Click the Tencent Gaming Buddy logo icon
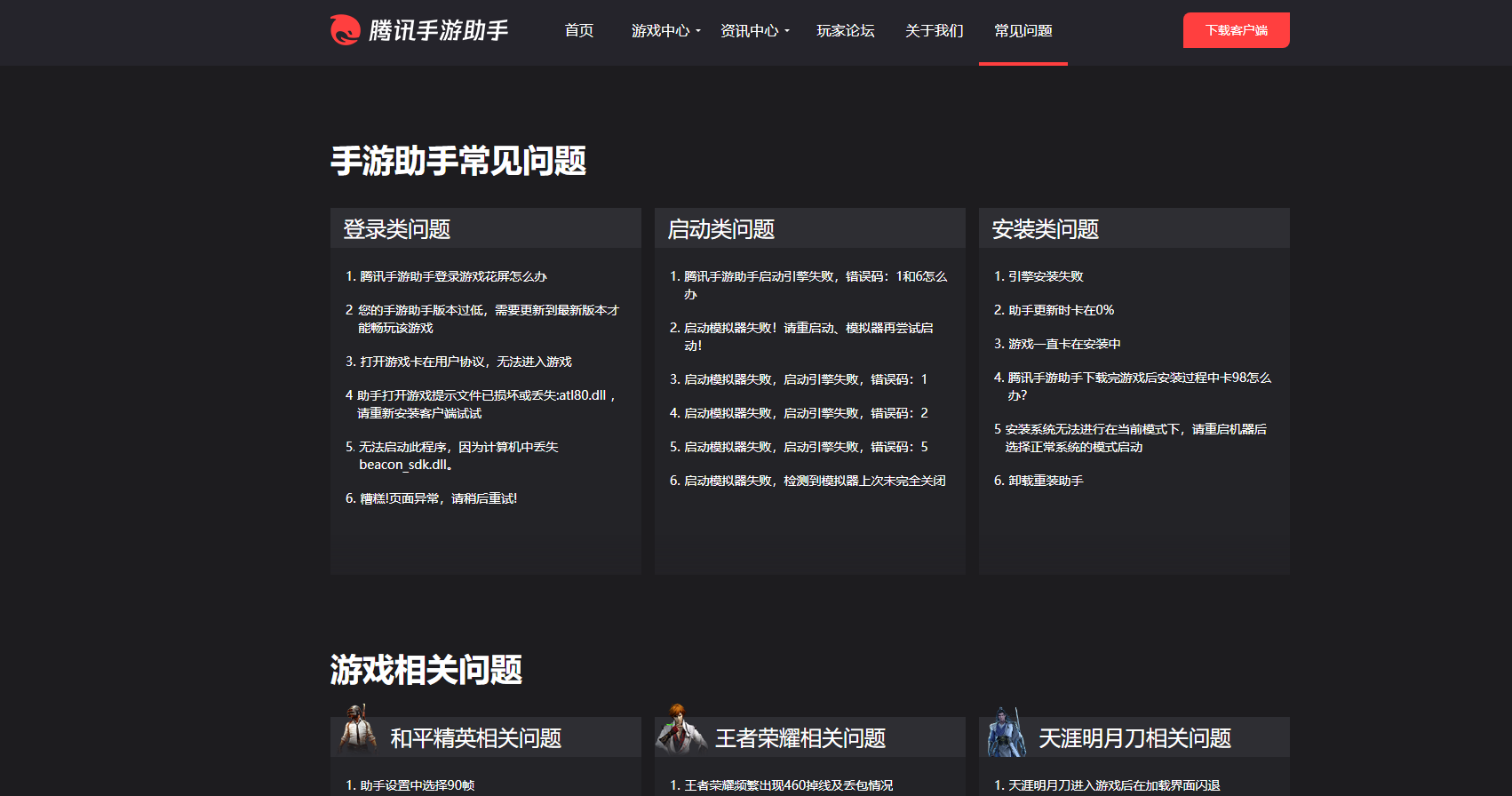The height and width of the screenshot is (796, 1512). 345,30
